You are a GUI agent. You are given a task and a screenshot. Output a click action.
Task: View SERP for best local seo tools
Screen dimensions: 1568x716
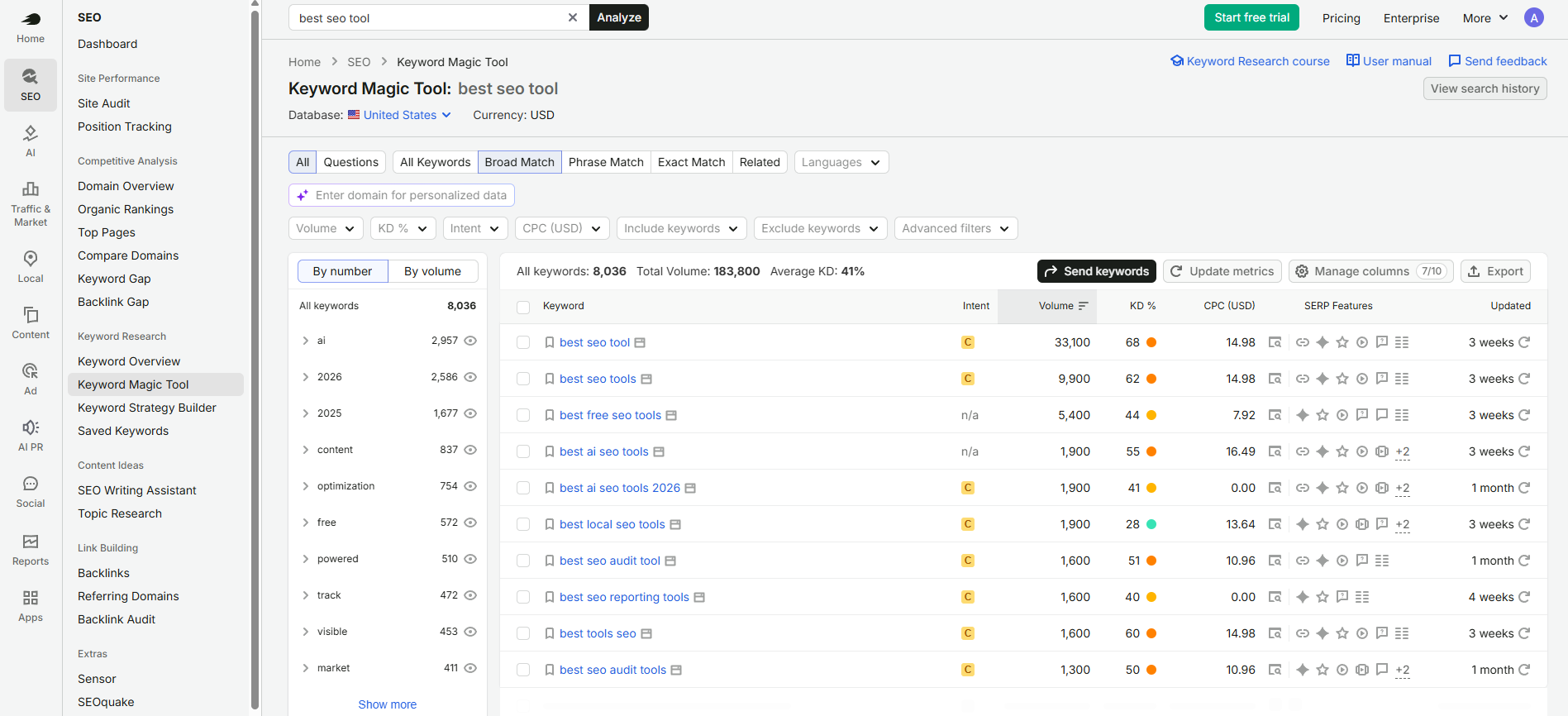coord(1275,524)
